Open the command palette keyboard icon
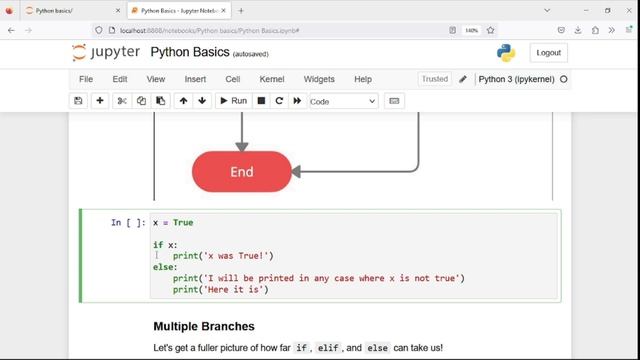This screenshot has height=360, width=640. (x=394, y=101)
